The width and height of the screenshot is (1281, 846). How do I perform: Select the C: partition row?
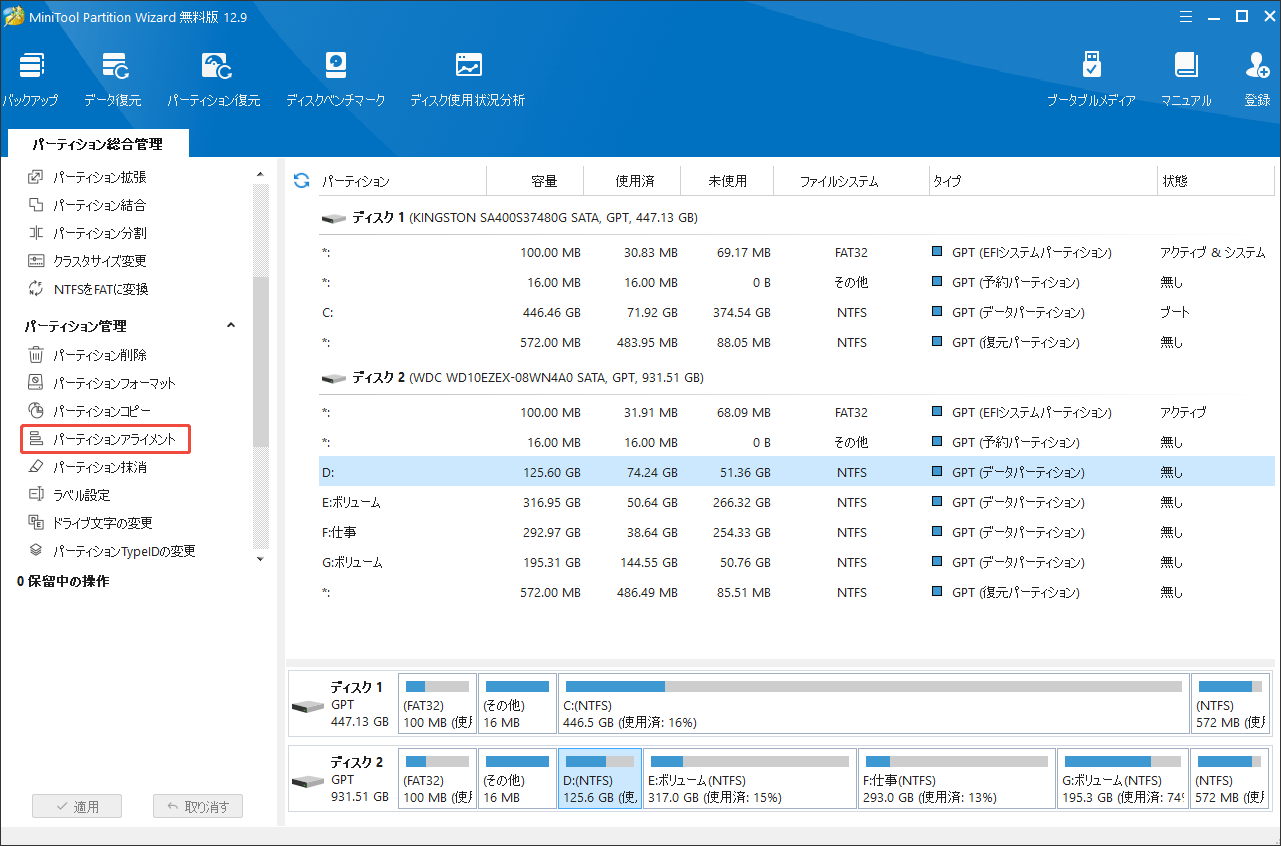(x=797, y=312)
